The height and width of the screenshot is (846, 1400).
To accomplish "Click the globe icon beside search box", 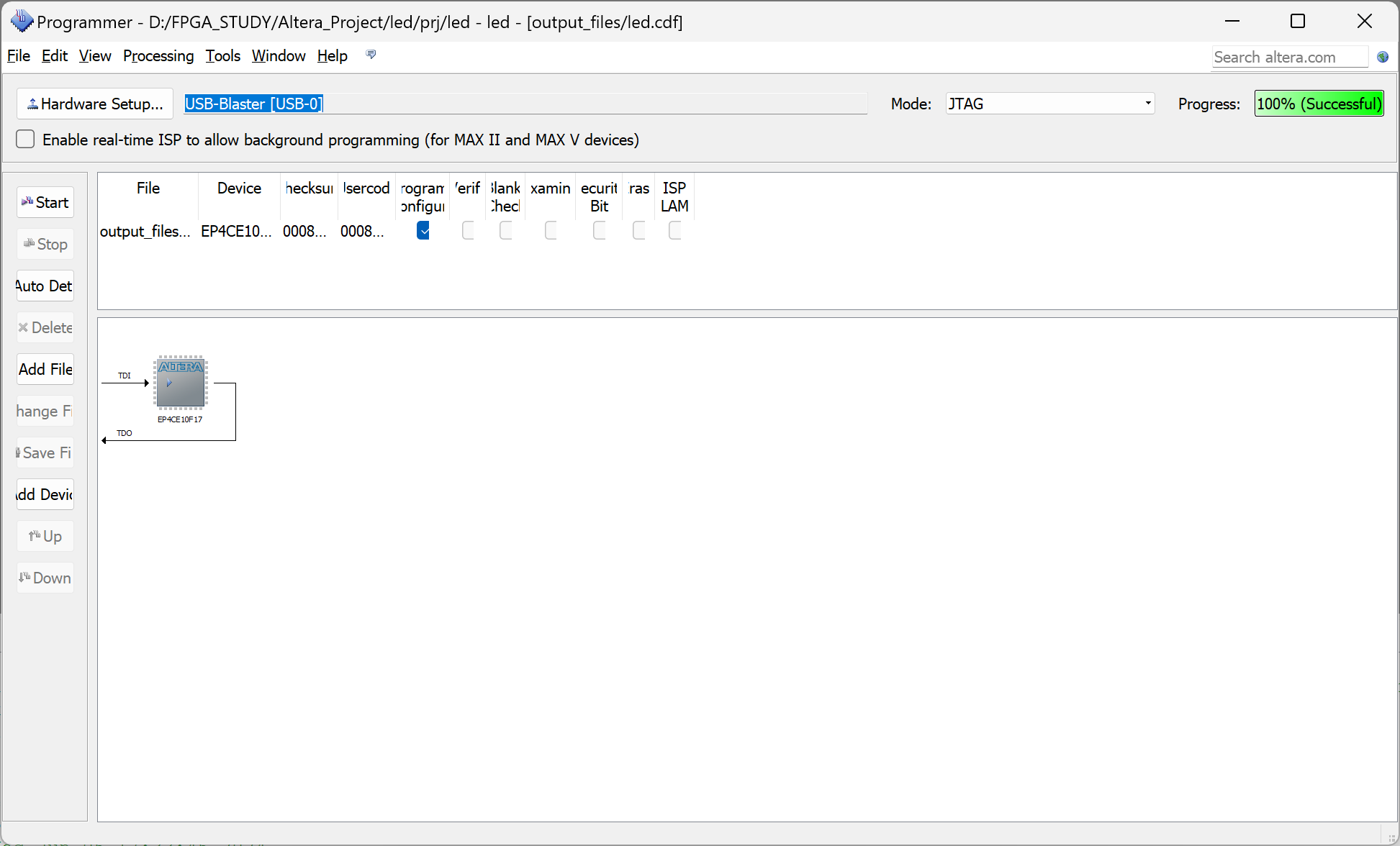I will (x=1382, y=58).
